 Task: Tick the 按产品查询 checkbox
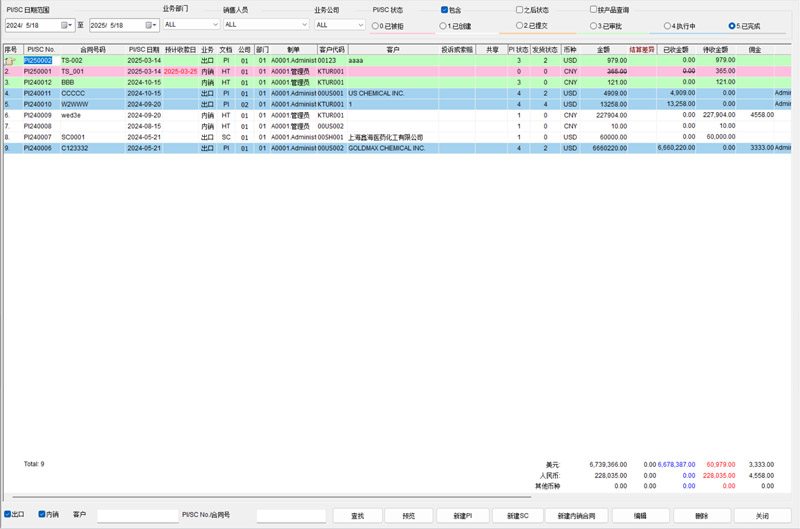point(593,10)
